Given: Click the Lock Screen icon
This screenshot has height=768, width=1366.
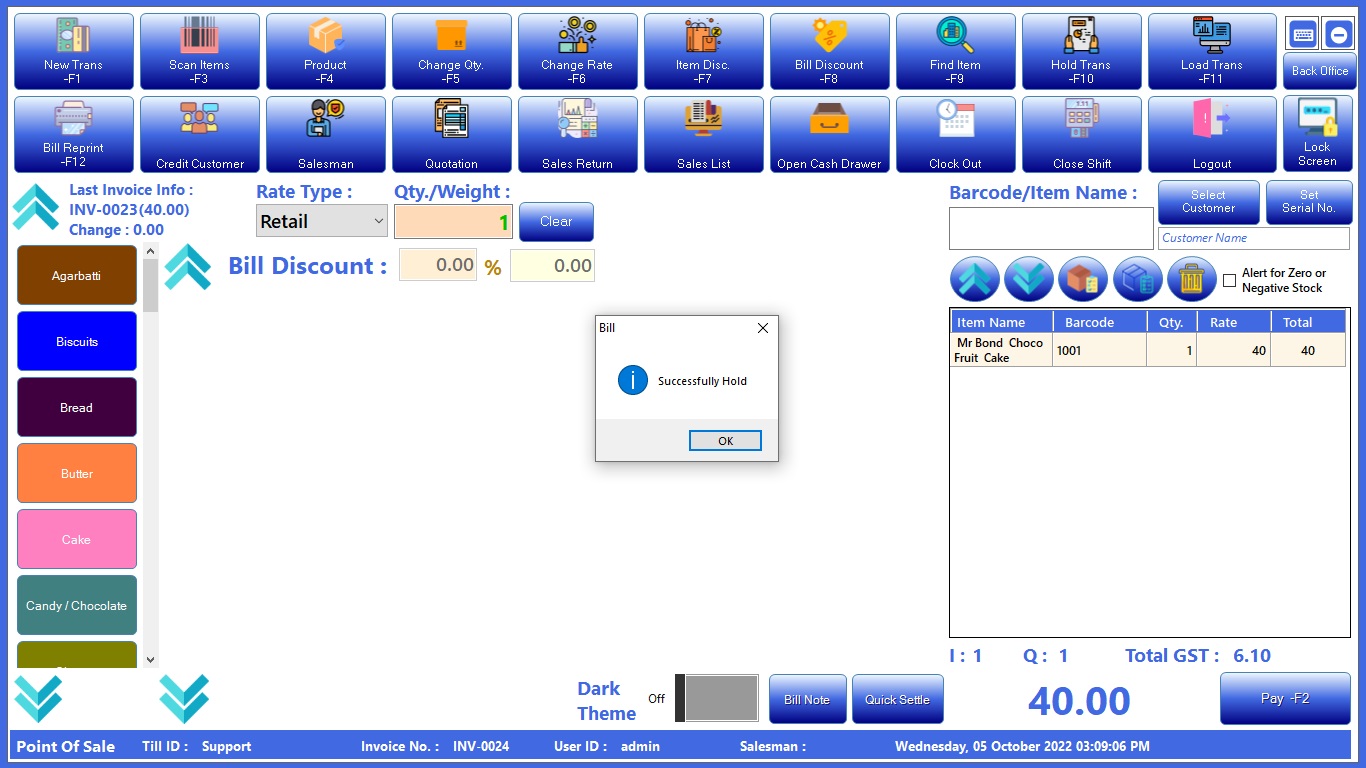Looking at the screenshot, I should [x=1317, y=134].
